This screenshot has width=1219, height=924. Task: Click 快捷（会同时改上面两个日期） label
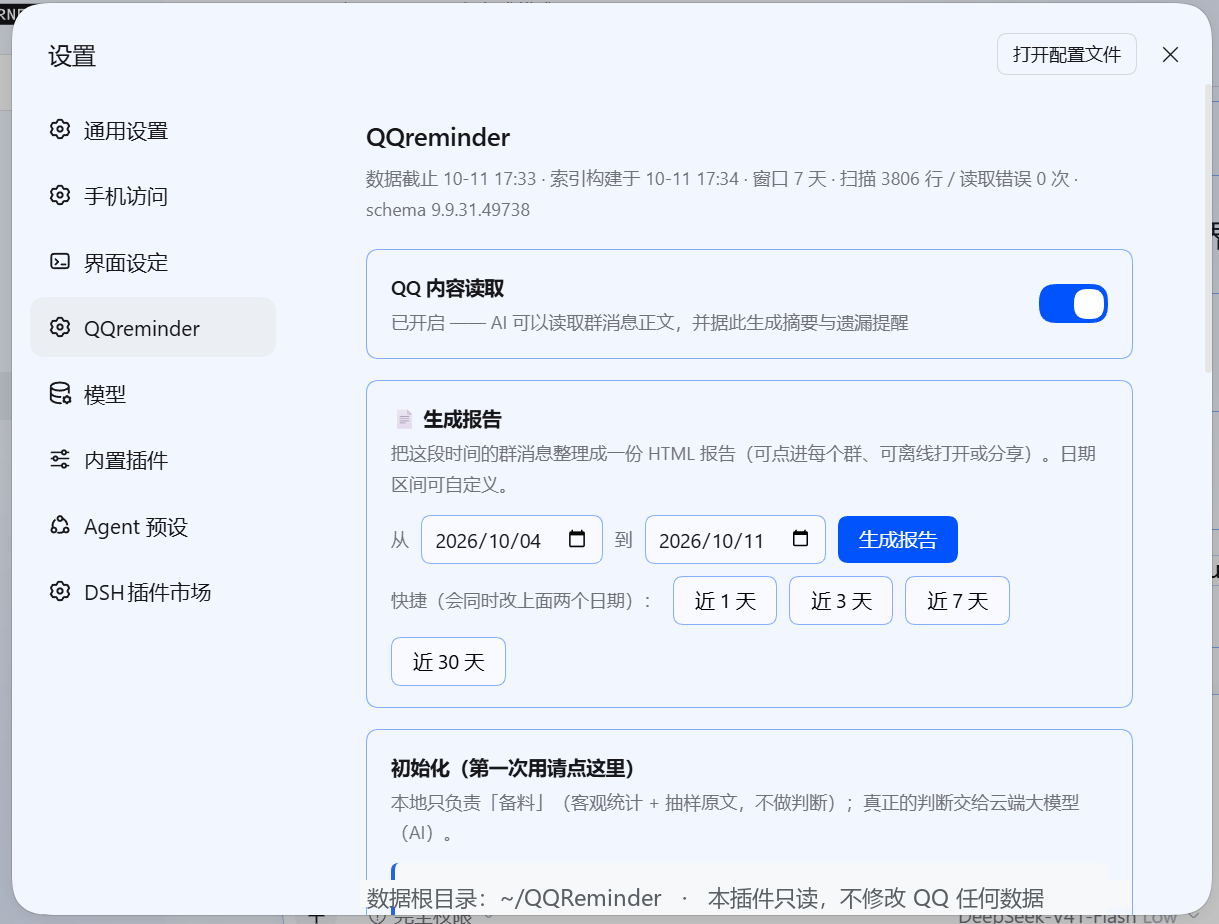point(521,601)
